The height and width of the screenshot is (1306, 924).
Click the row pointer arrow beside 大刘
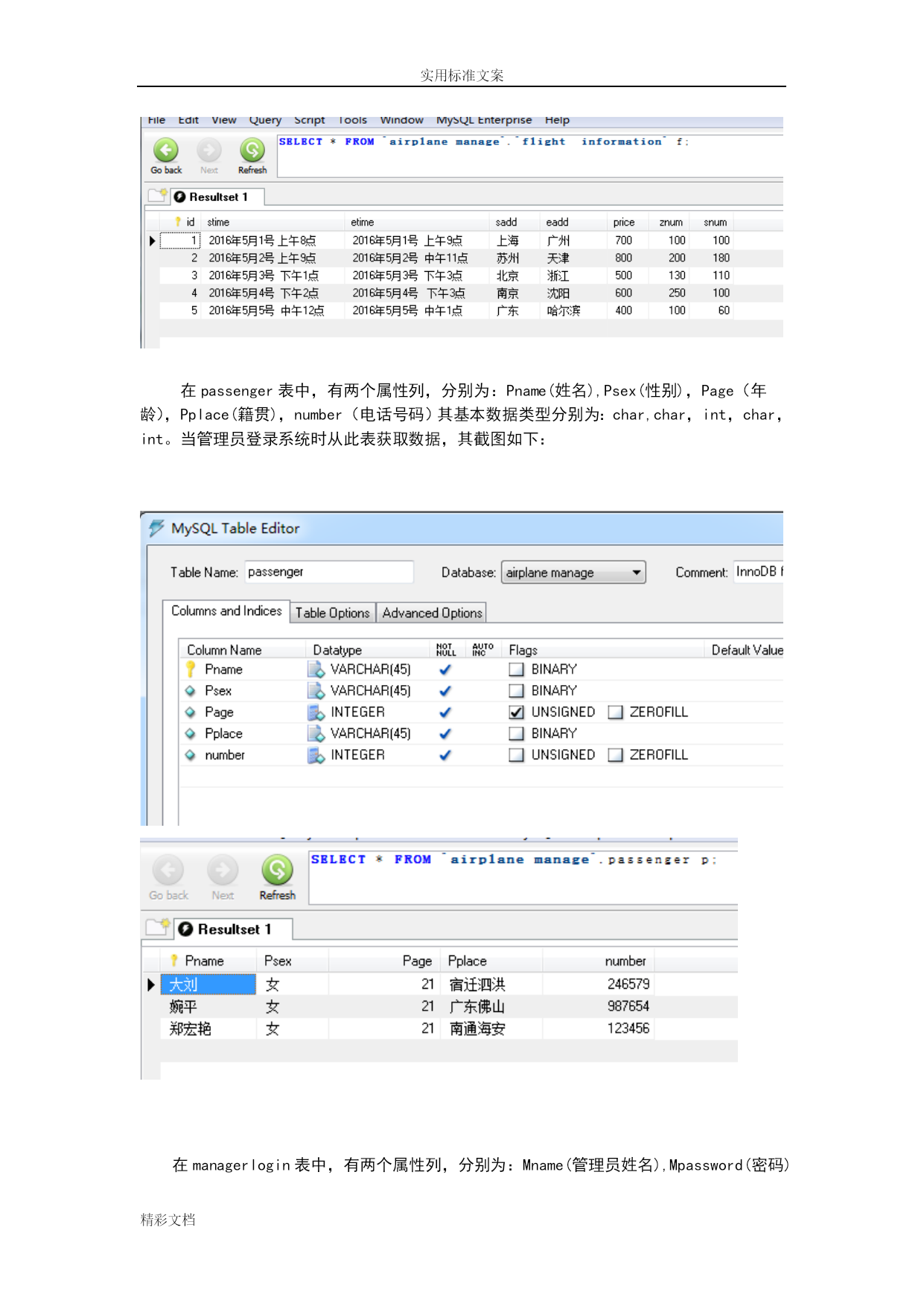pos(151,984)
